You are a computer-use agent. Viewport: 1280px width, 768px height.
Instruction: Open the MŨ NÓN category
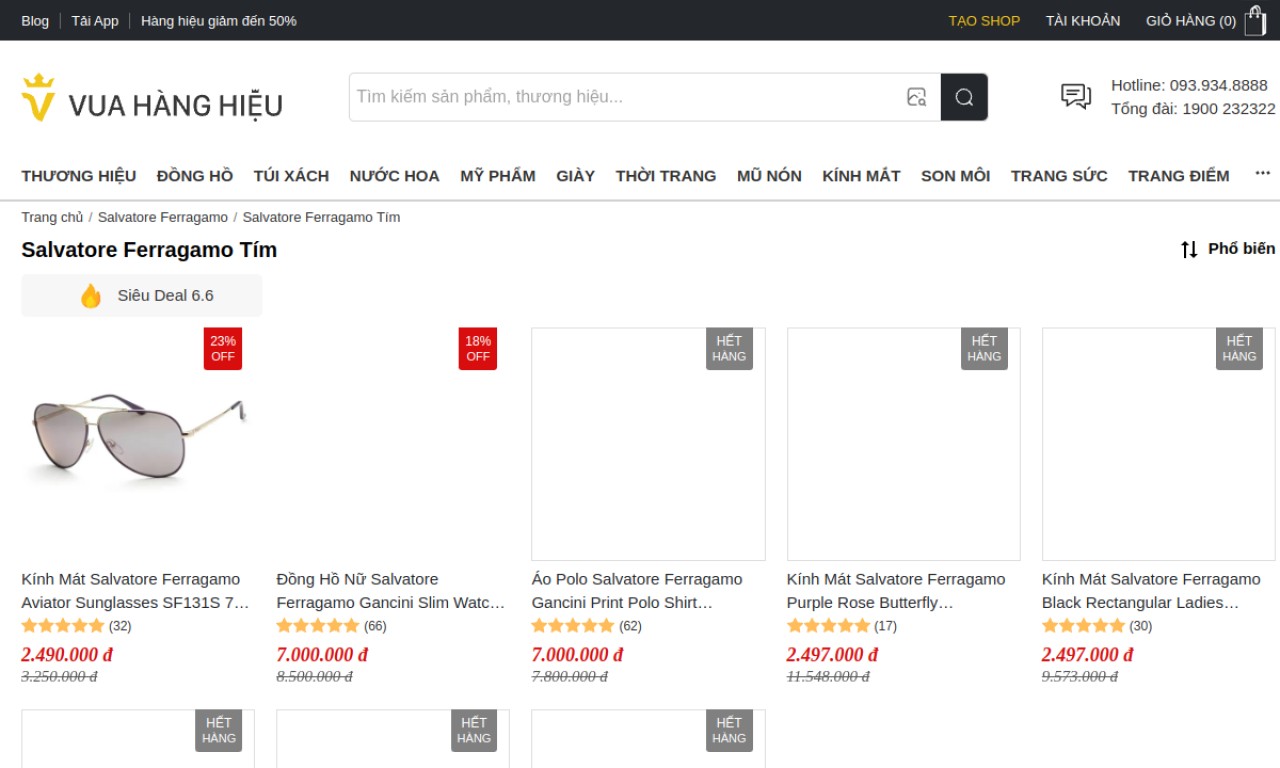coord(769,176)
